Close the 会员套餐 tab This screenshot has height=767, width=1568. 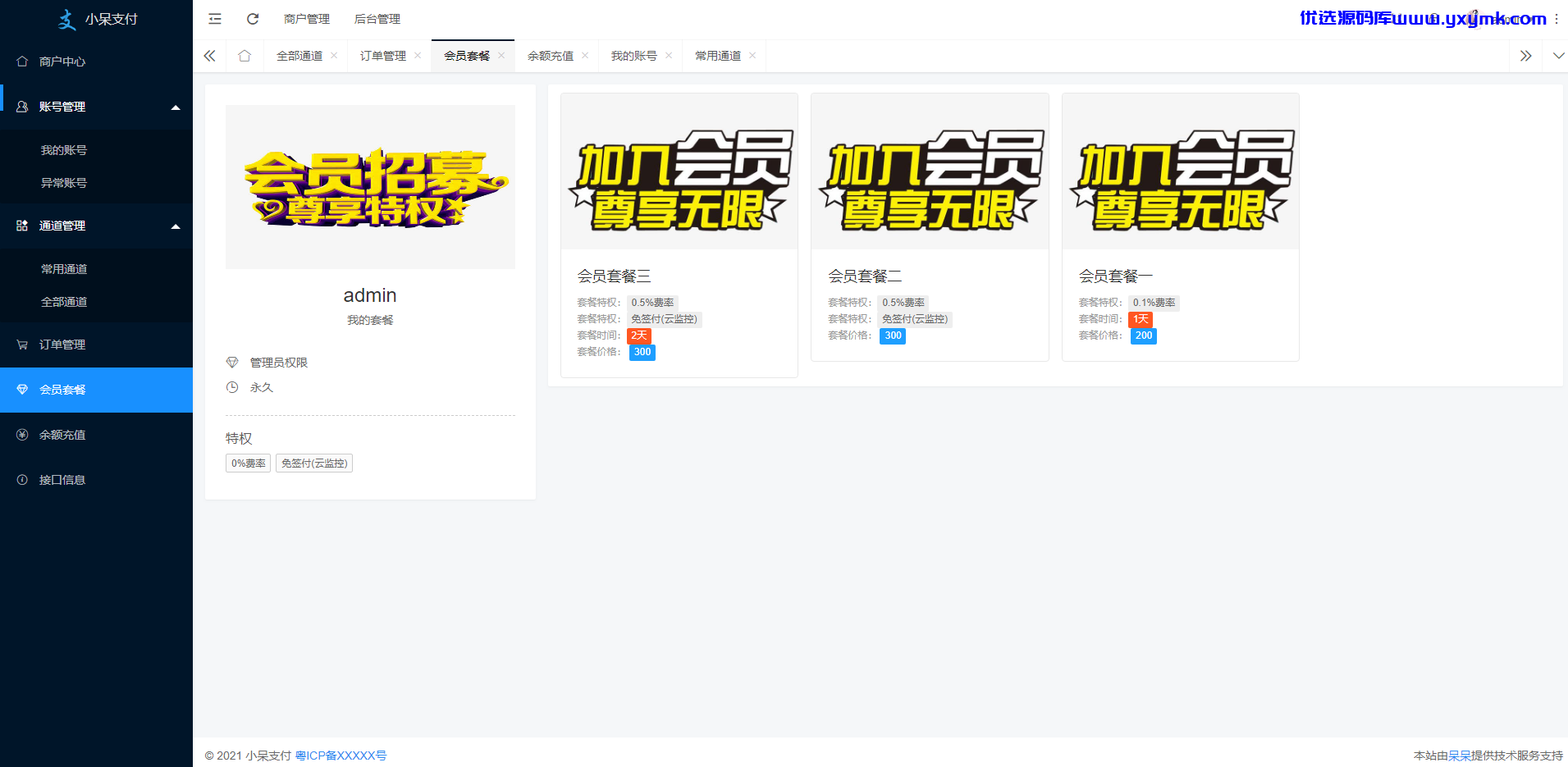[501, 56]
